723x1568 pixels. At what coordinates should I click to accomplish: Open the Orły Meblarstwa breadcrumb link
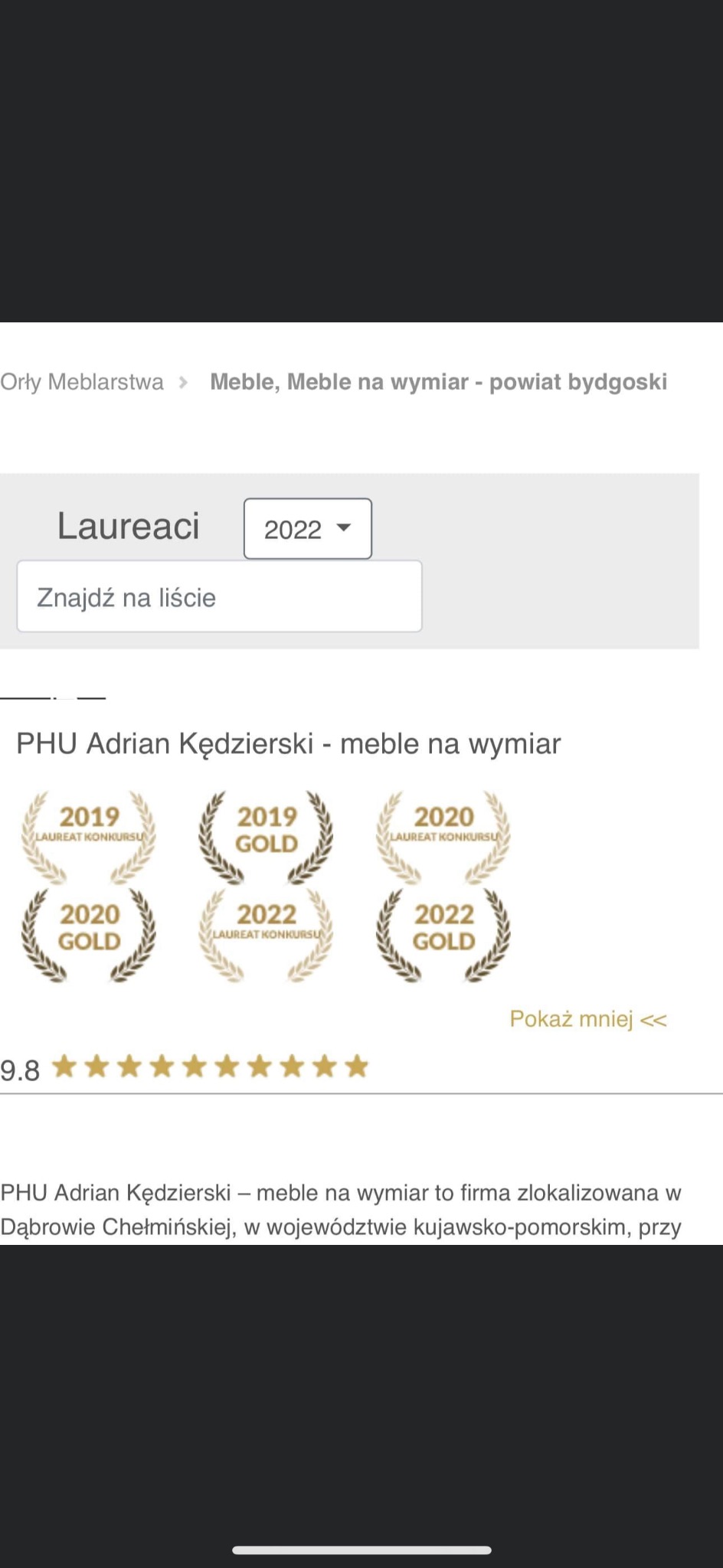(82, 381)
